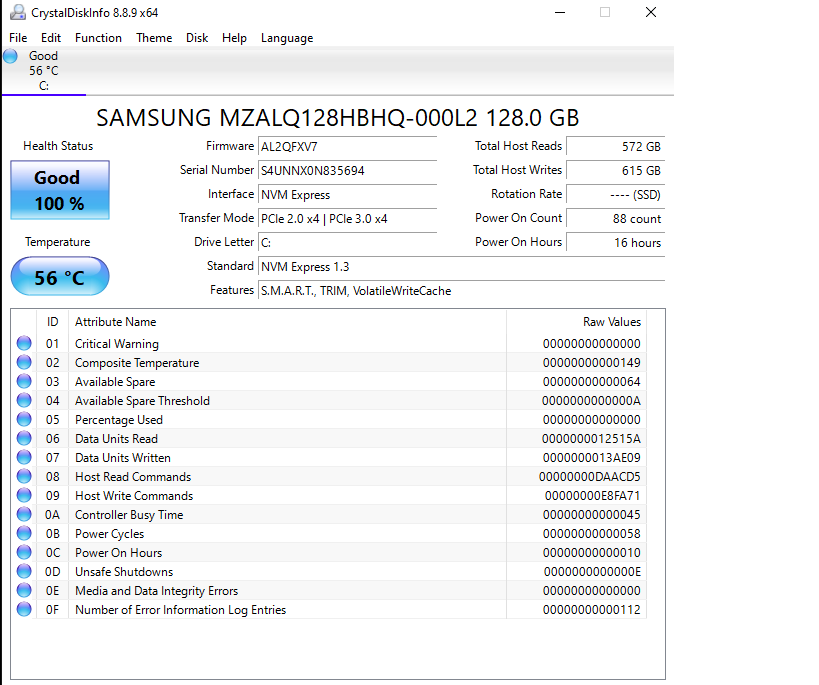Click the Serial Number field
Viewport: 819px width, 685px height.
click(347, 171)
